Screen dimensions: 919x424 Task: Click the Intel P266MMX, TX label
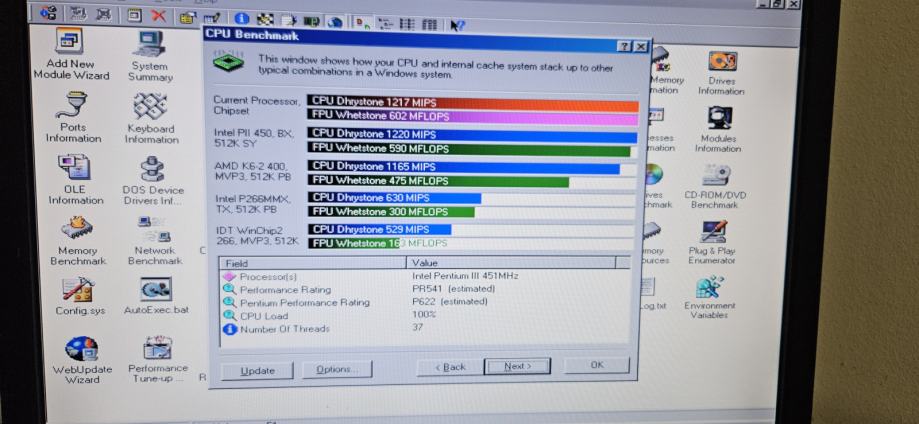click(x=254, y=203)
